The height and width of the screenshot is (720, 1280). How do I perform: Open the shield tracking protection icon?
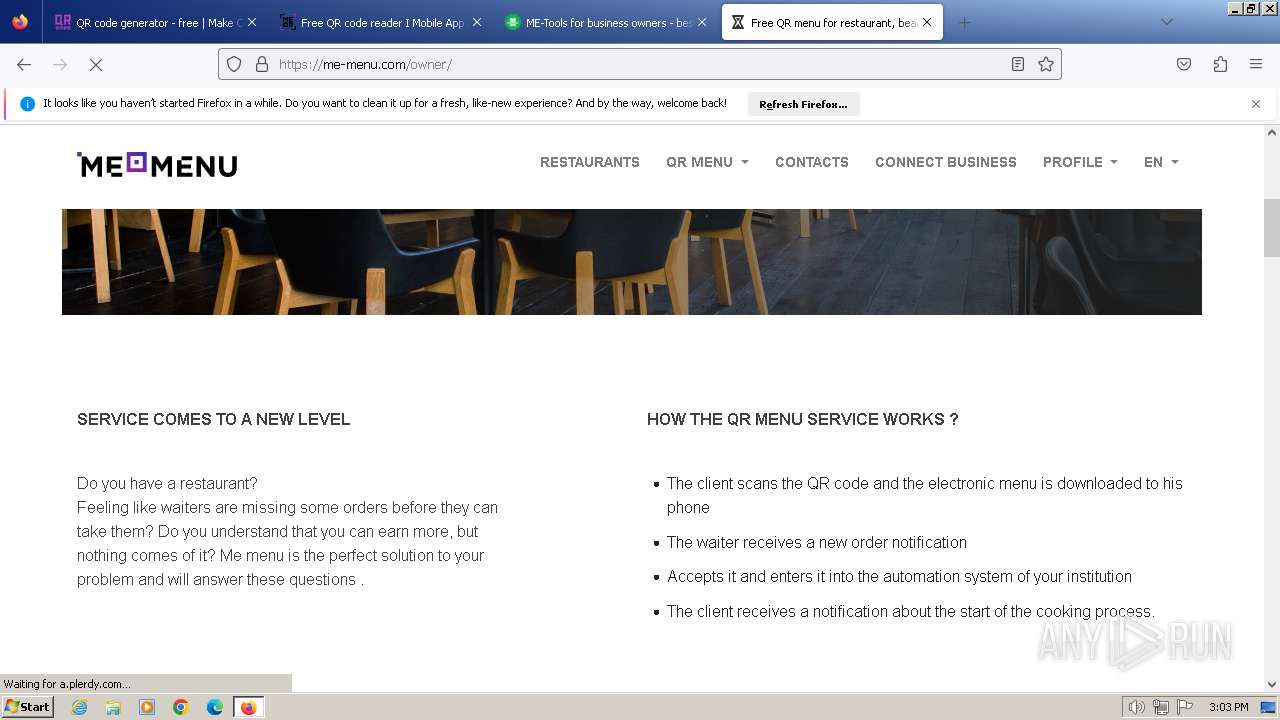tap(234, 64)
